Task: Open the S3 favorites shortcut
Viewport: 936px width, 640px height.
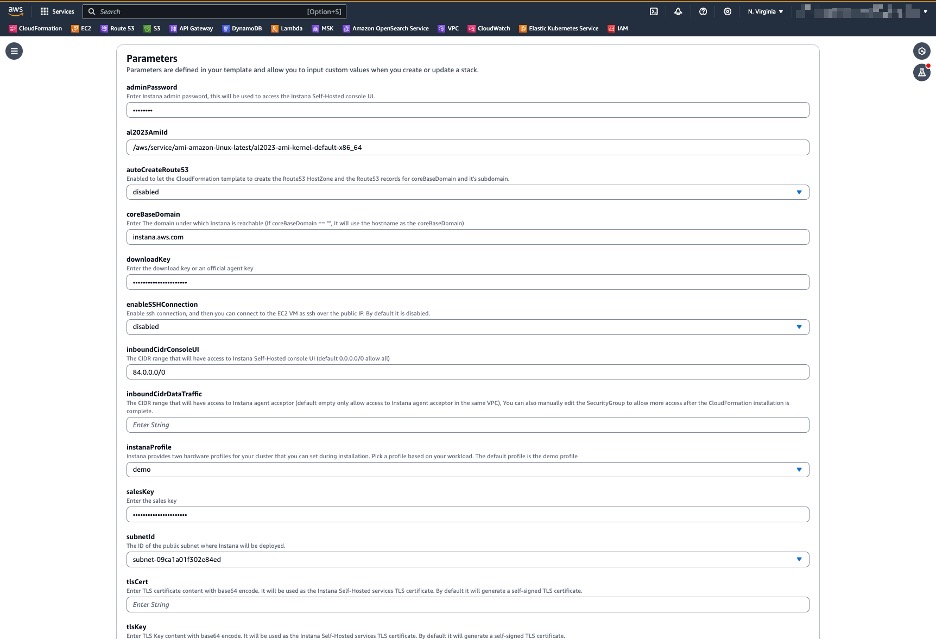Action: coord(152,28)
